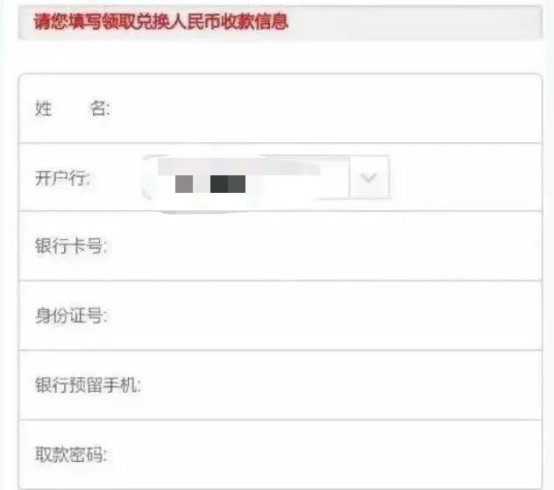The image size is (554, 490).
Task: Click into the 取款密码 password field
Action: pyautogui.click(x=323, y=454)
